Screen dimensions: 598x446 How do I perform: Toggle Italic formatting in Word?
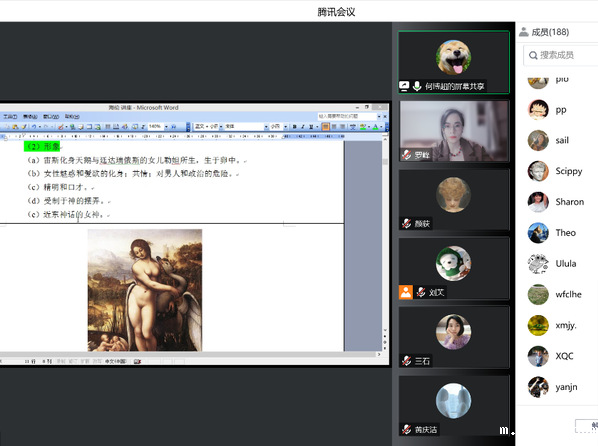coord(302,127)
